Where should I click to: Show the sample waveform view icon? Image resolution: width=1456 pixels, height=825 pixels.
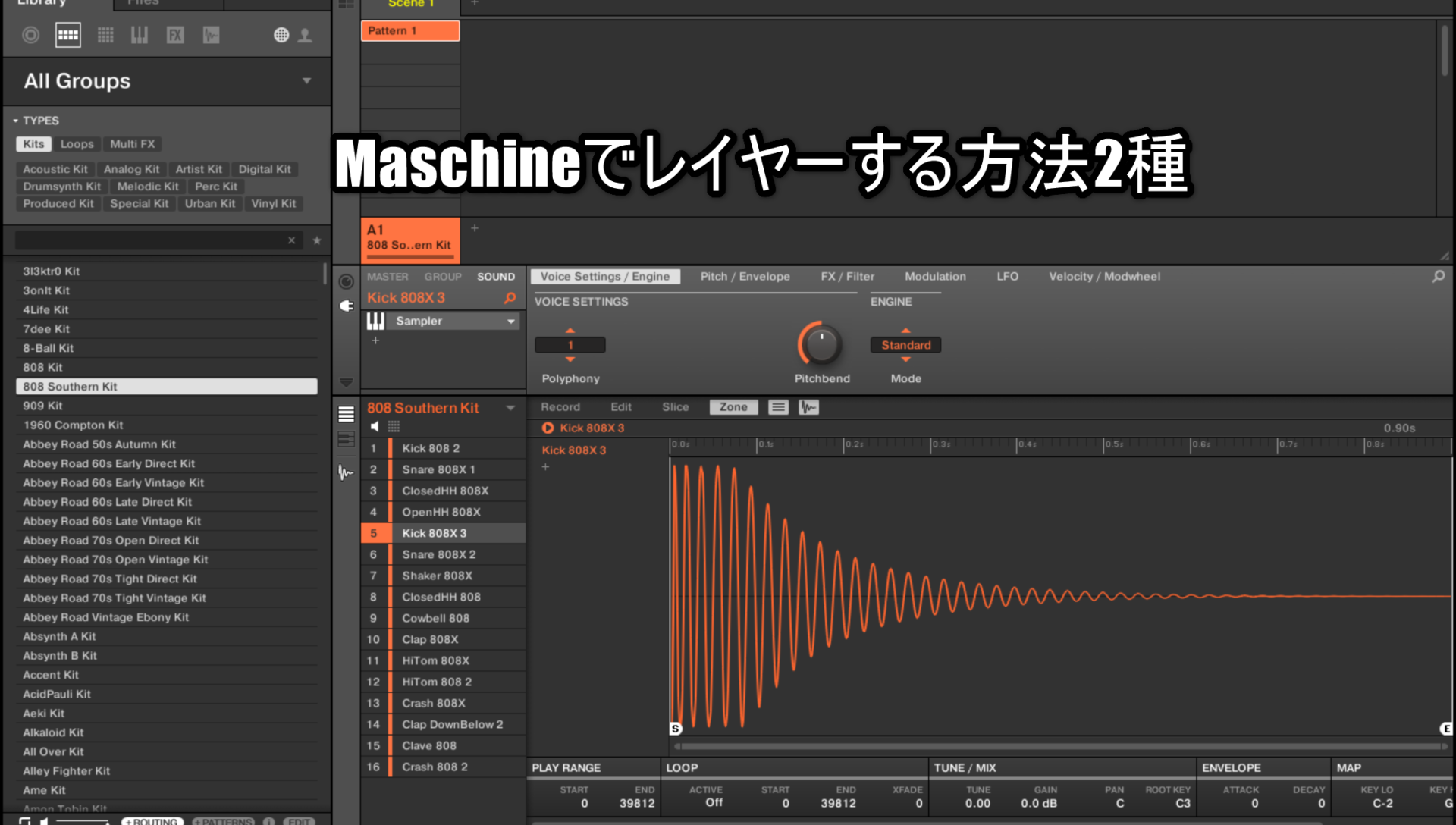(x=808, y=407)
